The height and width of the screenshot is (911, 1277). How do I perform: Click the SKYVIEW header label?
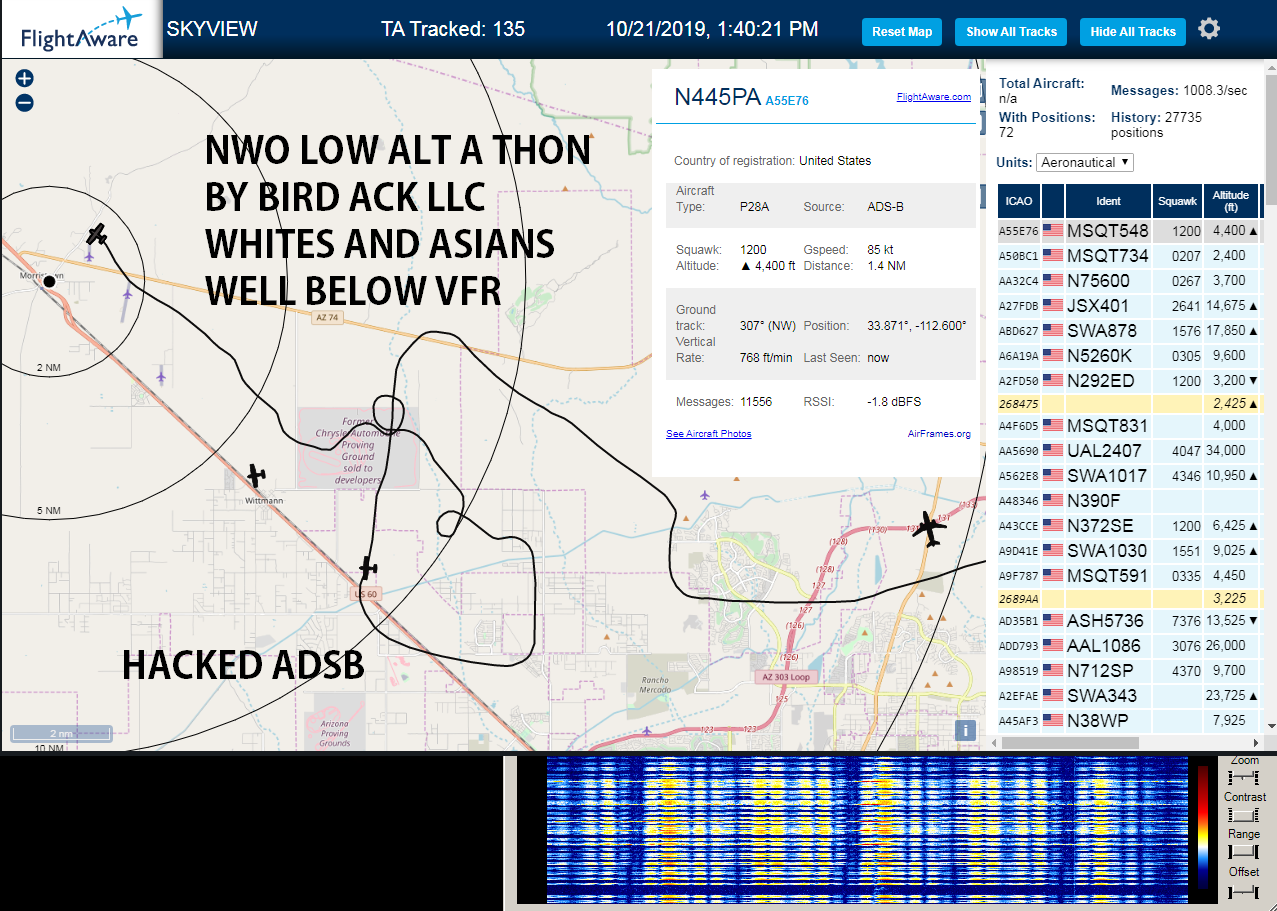pyautogui.click(x=212, y=29)
